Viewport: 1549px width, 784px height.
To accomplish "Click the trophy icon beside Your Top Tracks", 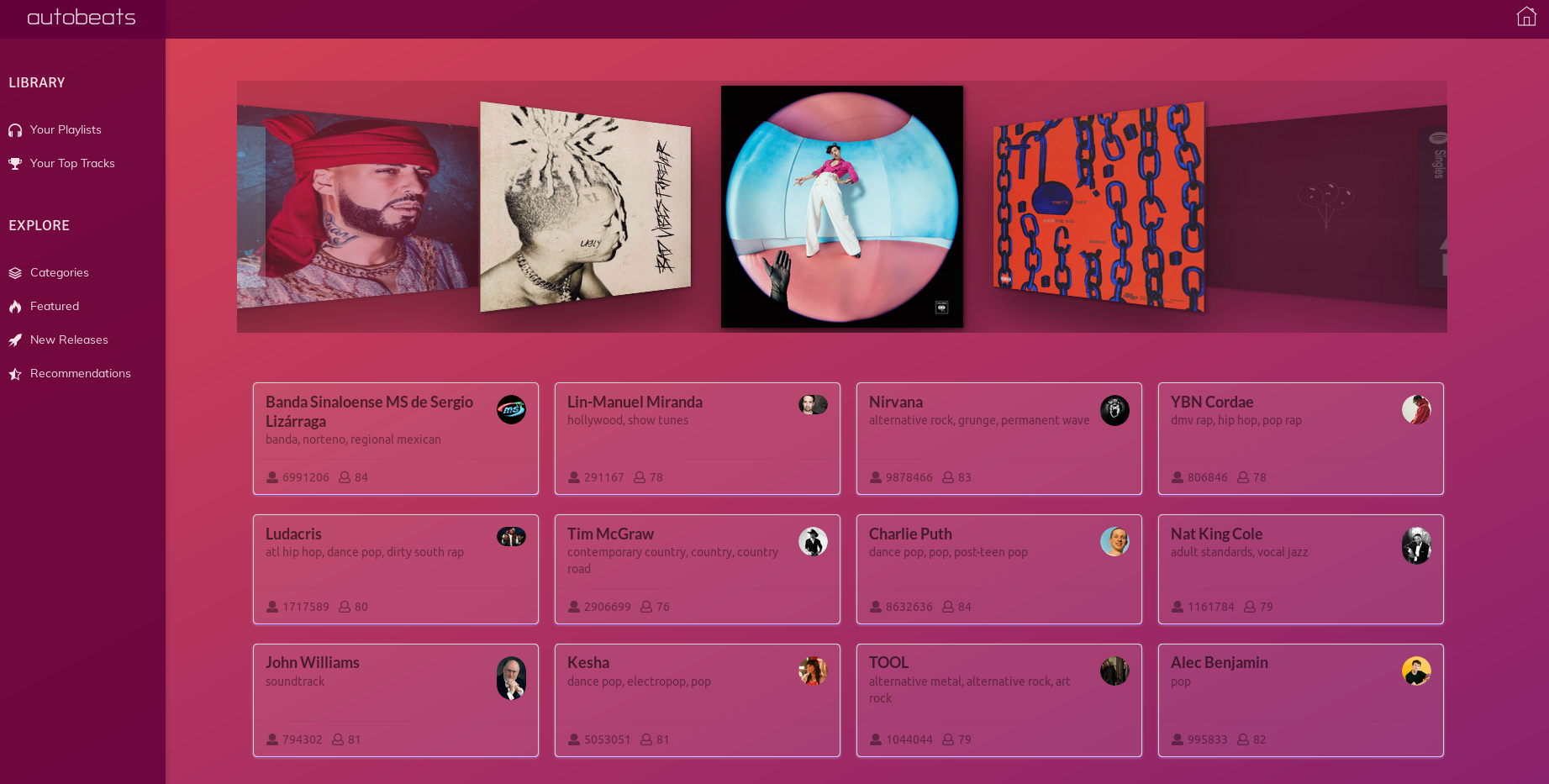I will 15,164.
